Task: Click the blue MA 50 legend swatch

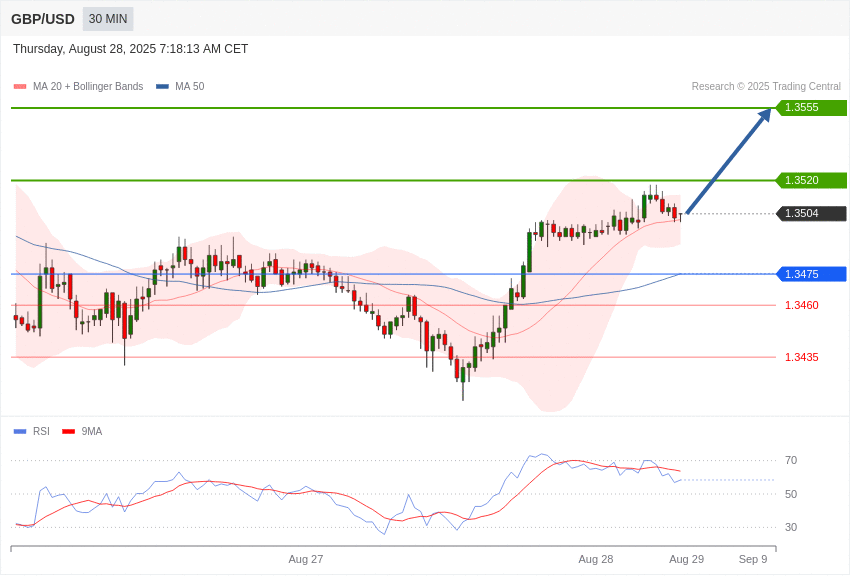Action: [162, 86]
